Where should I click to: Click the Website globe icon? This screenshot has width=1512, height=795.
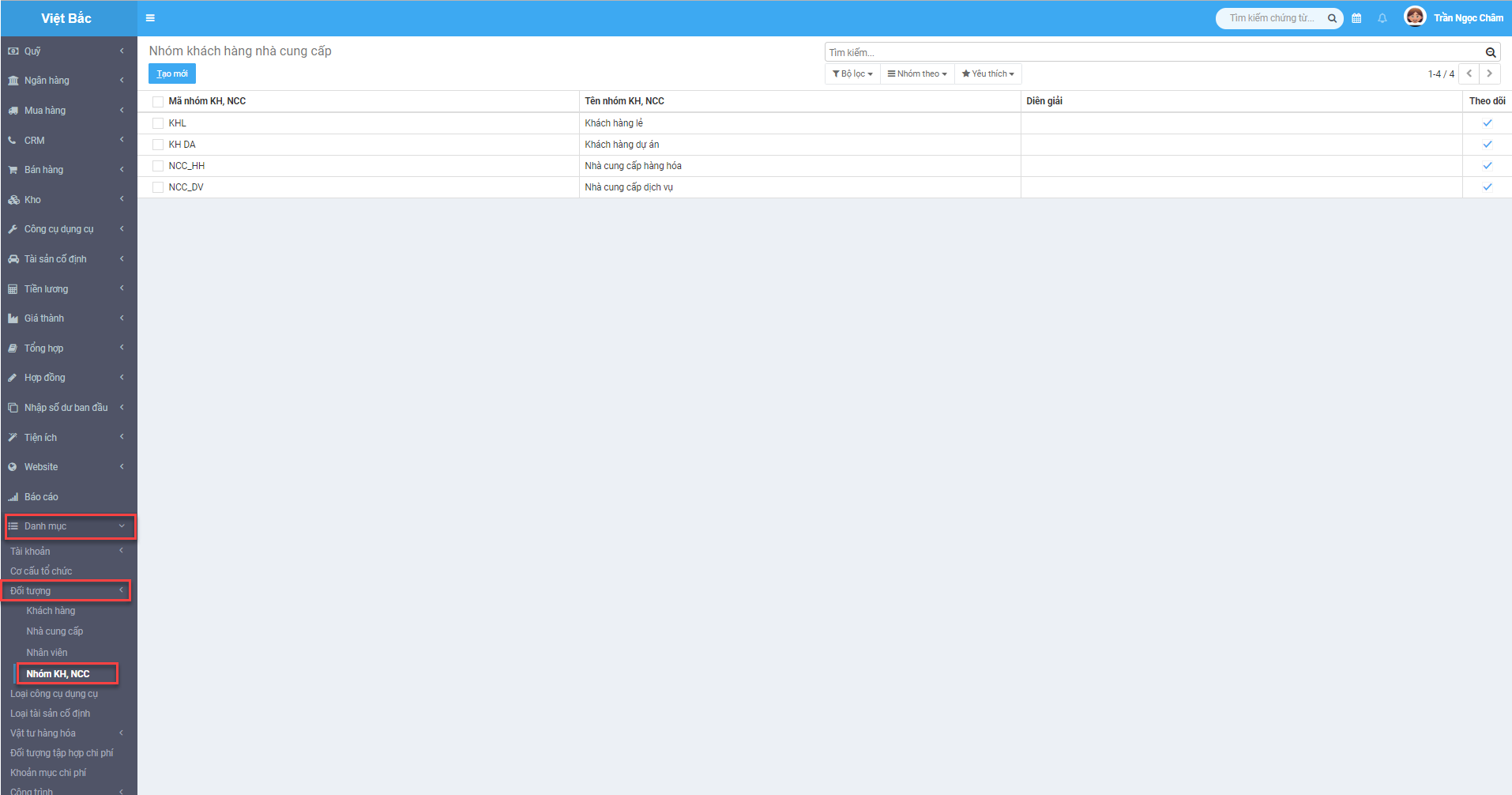pos(13,467)
